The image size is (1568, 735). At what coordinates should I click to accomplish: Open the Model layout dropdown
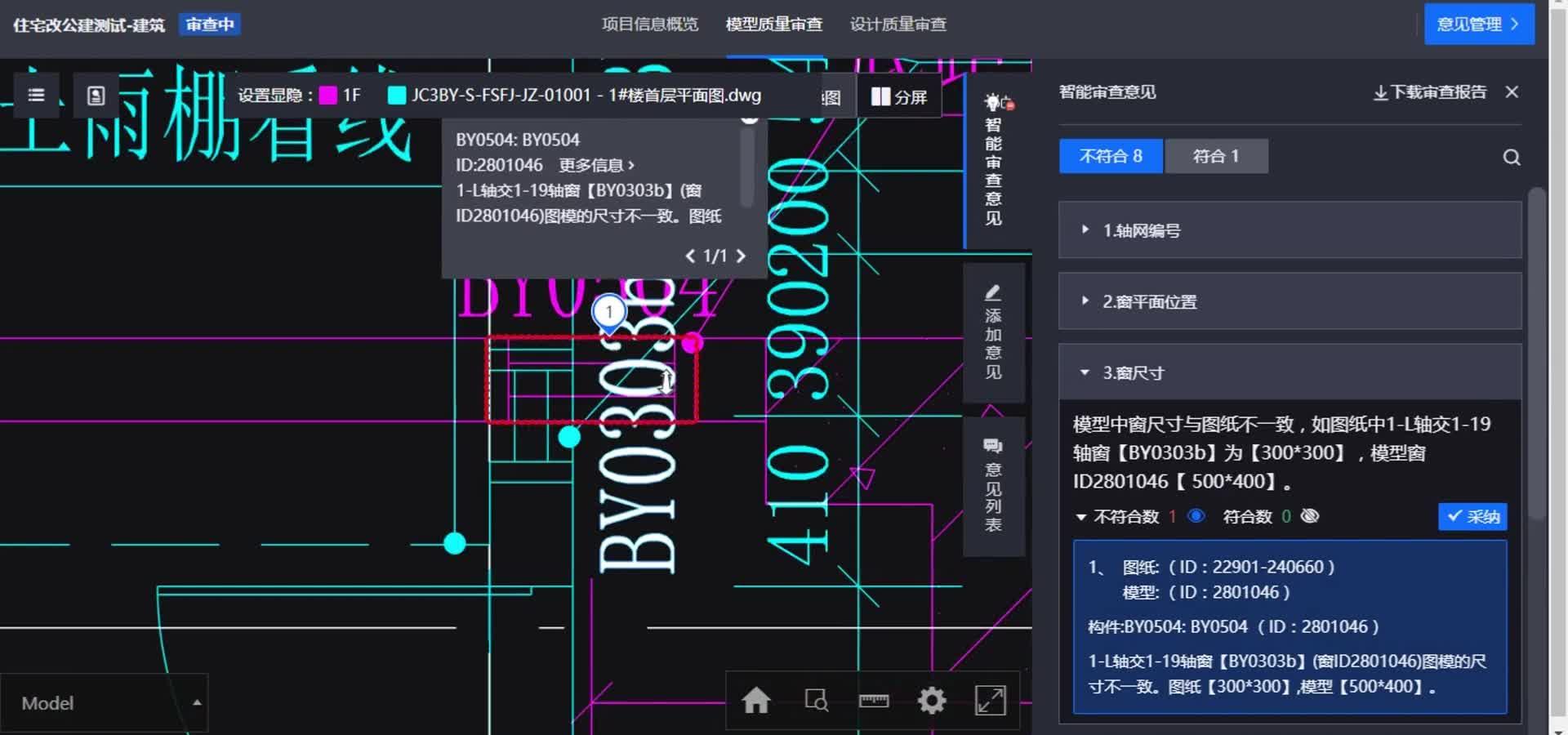point(104,703)
